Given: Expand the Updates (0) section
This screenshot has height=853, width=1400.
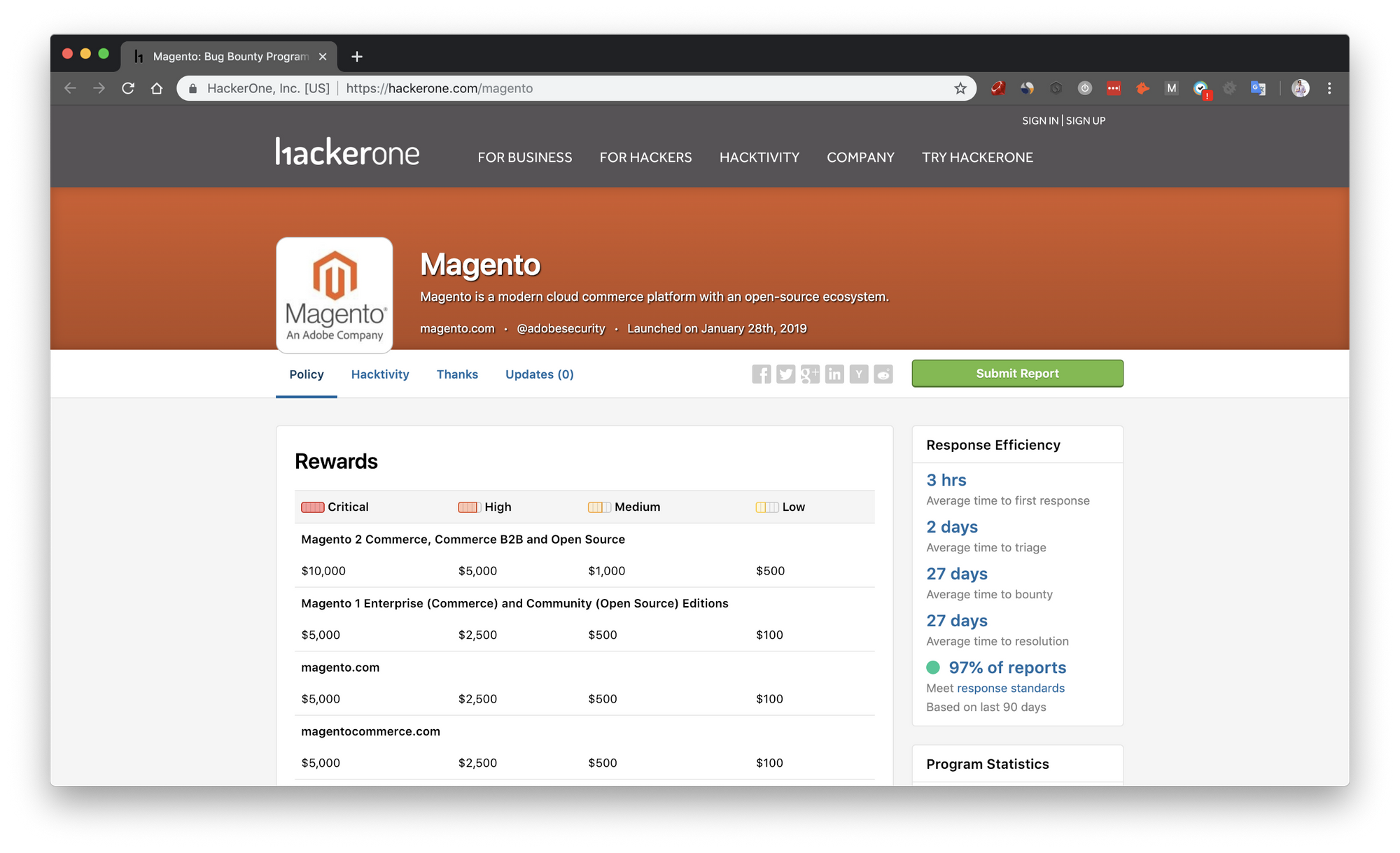Looking at the screenshot, I should 539,374.
